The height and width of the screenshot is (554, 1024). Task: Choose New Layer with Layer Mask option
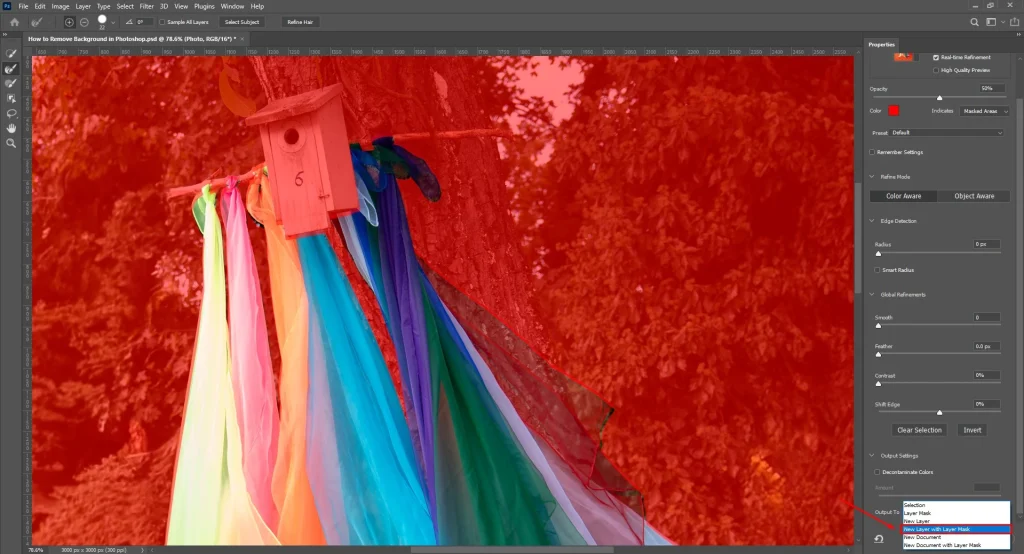pyautogui.click(x=956, y=529)
